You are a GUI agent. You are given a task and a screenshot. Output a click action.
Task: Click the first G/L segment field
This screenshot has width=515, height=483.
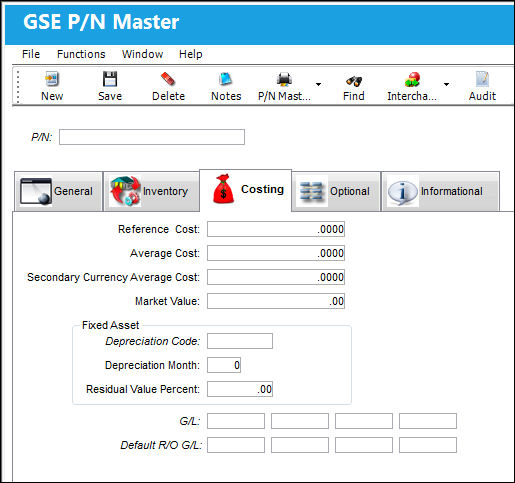[x=236, y=421]
